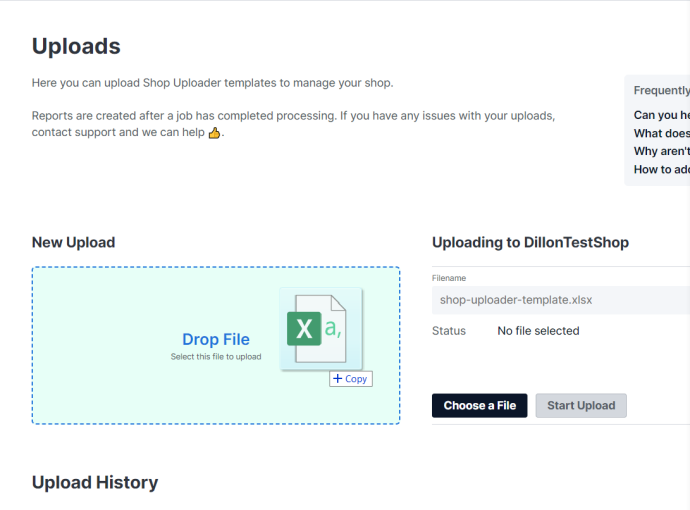690x510 pixels.
Task: Select the New Upload section heading
Action: [x=73, y=242]
